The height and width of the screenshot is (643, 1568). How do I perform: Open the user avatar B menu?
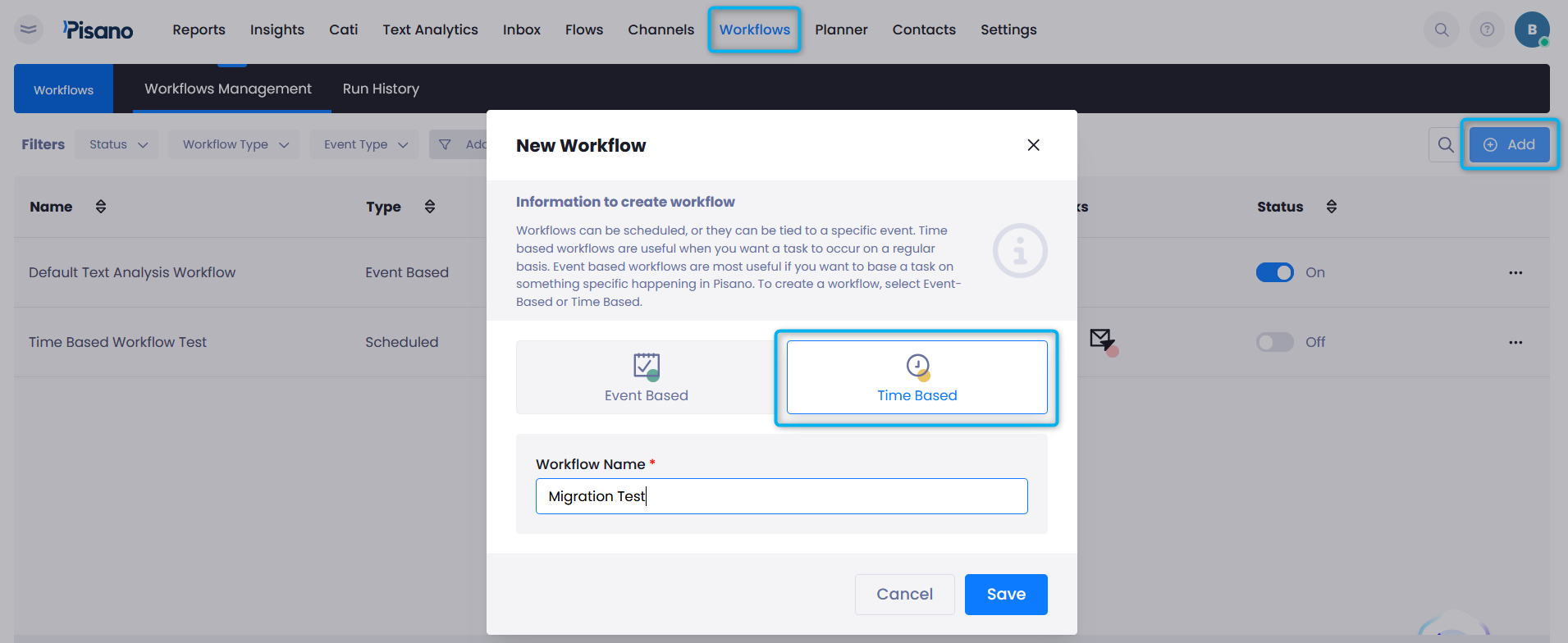coord(1531,30)
